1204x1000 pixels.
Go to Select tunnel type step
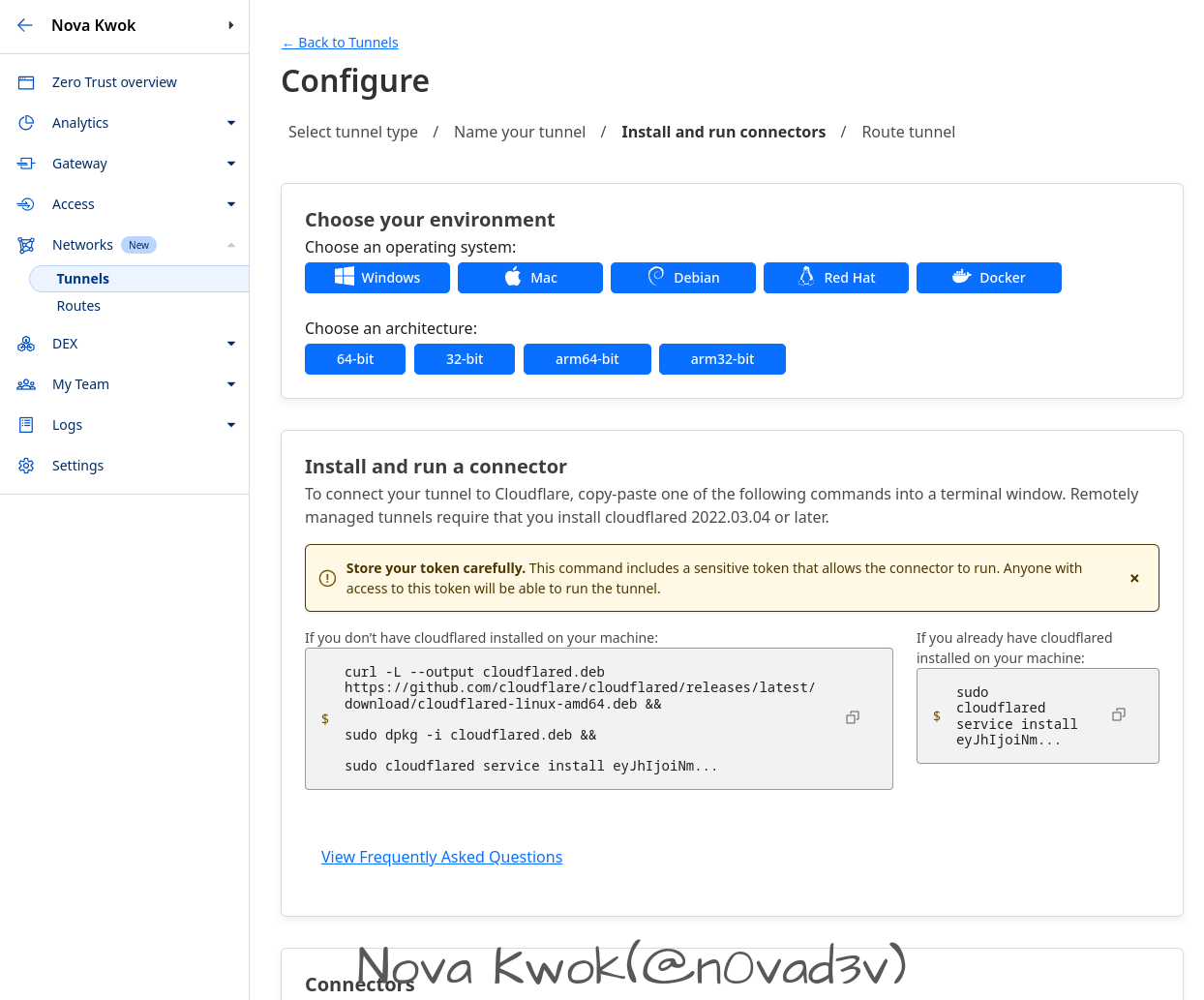pos(353,132)
